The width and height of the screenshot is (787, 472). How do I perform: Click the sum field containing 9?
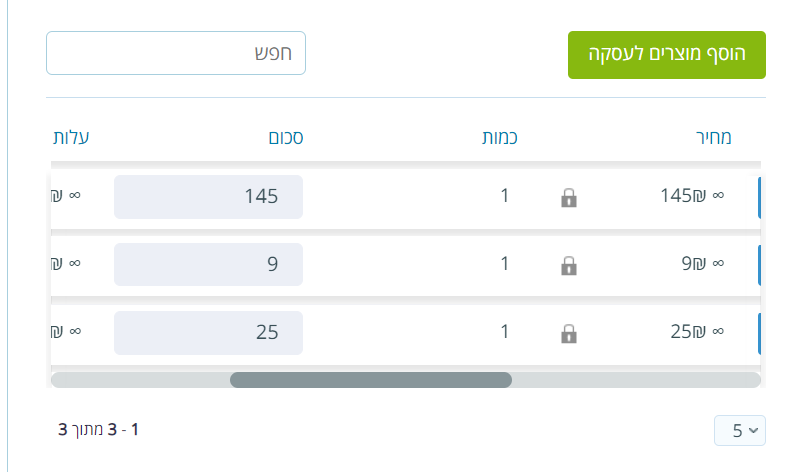208,265
